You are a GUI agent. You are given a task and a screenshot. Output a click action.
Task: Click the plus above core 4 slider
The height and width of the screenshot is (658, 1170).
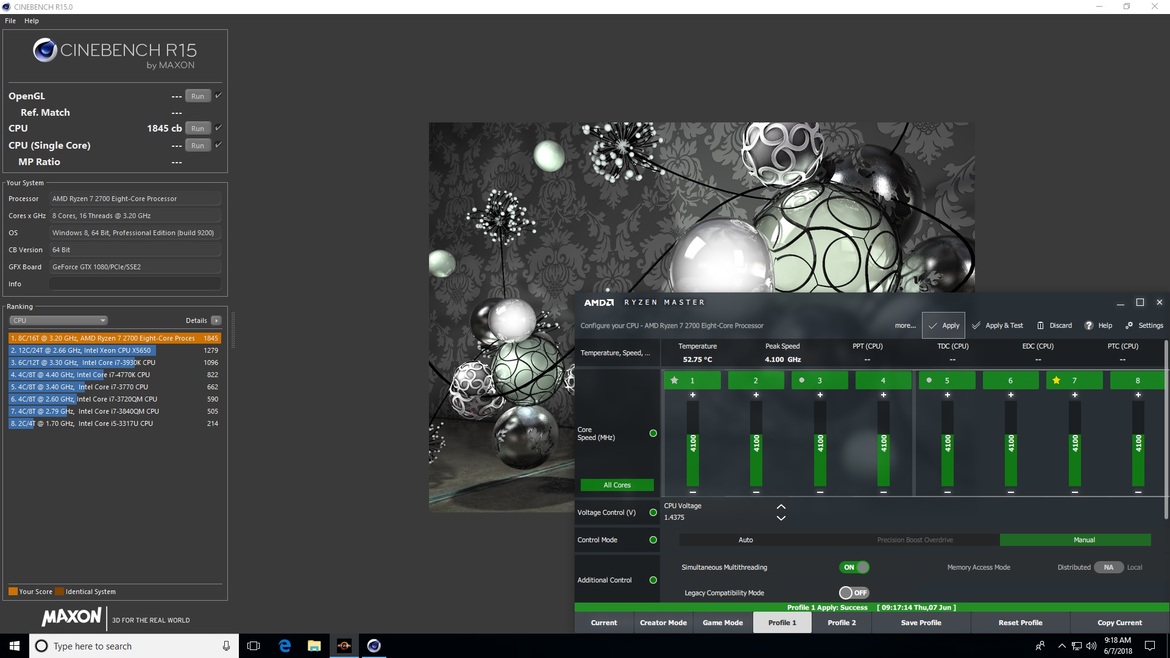883,395
